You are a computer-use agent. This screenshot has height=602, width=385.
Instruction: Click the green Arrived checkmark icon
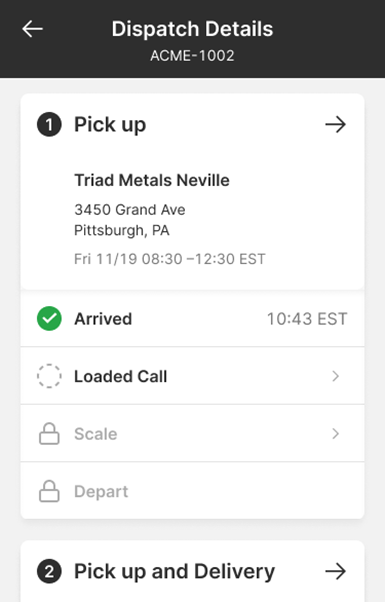click(49, 319)
